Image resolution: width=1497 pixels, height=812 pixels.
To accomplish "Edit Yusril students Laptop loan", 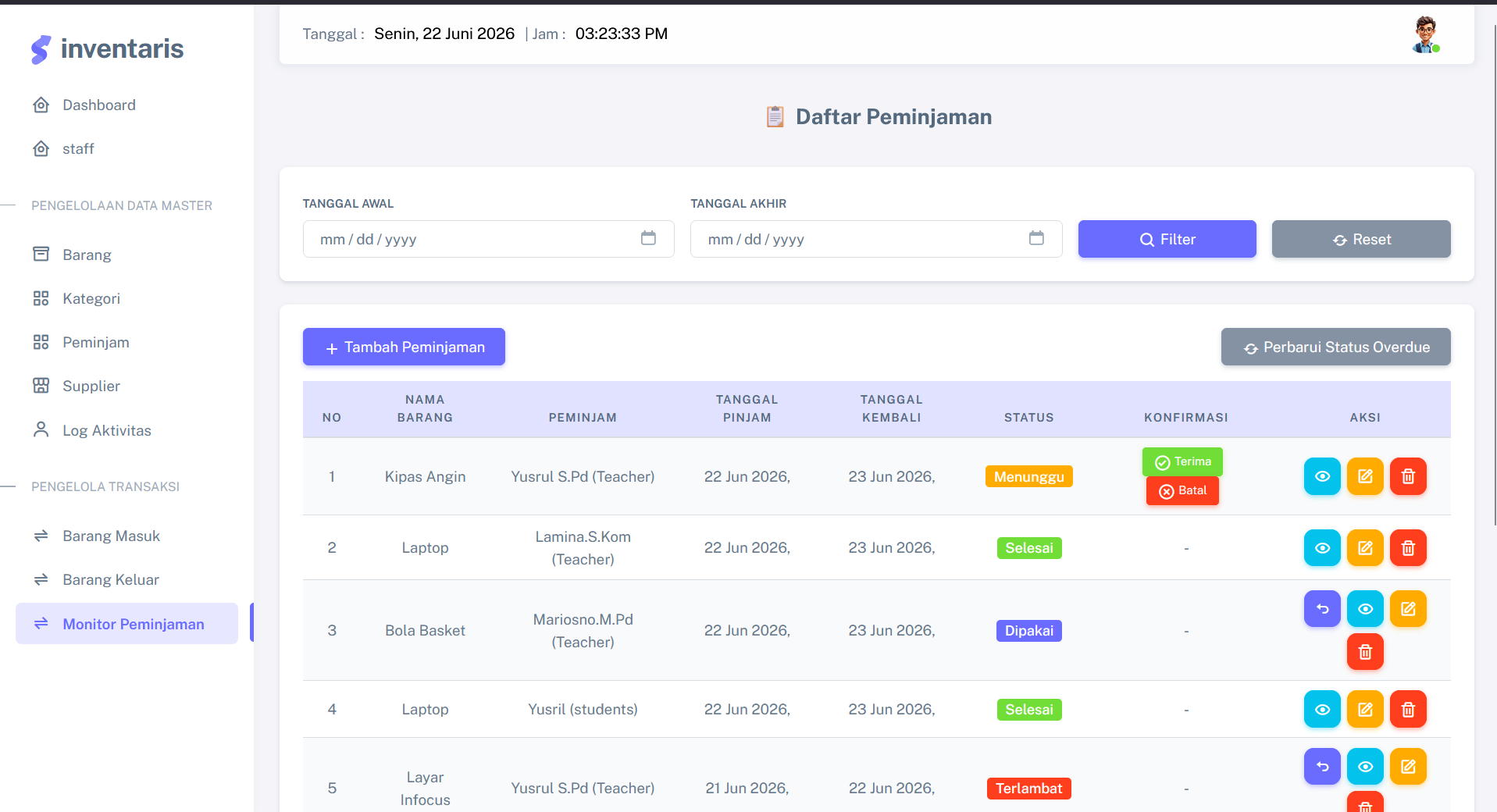I will pyautogui.click(x=1365, y=710).
